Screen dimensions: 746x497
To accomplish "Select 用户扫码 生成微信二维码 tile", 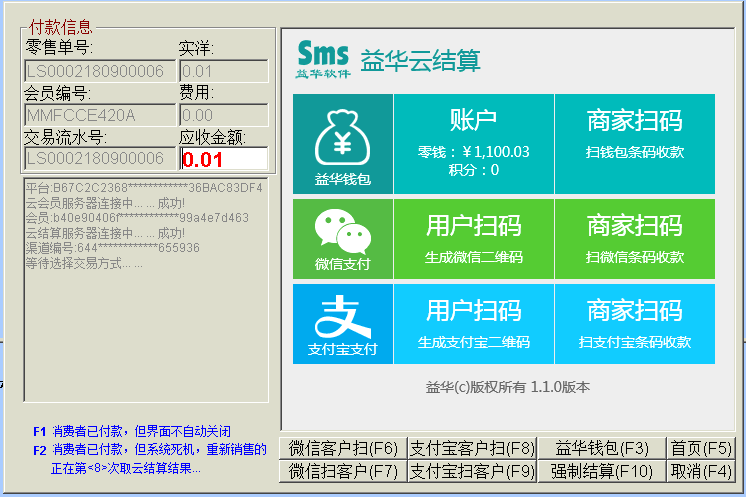I will click(x=473, y=238).
